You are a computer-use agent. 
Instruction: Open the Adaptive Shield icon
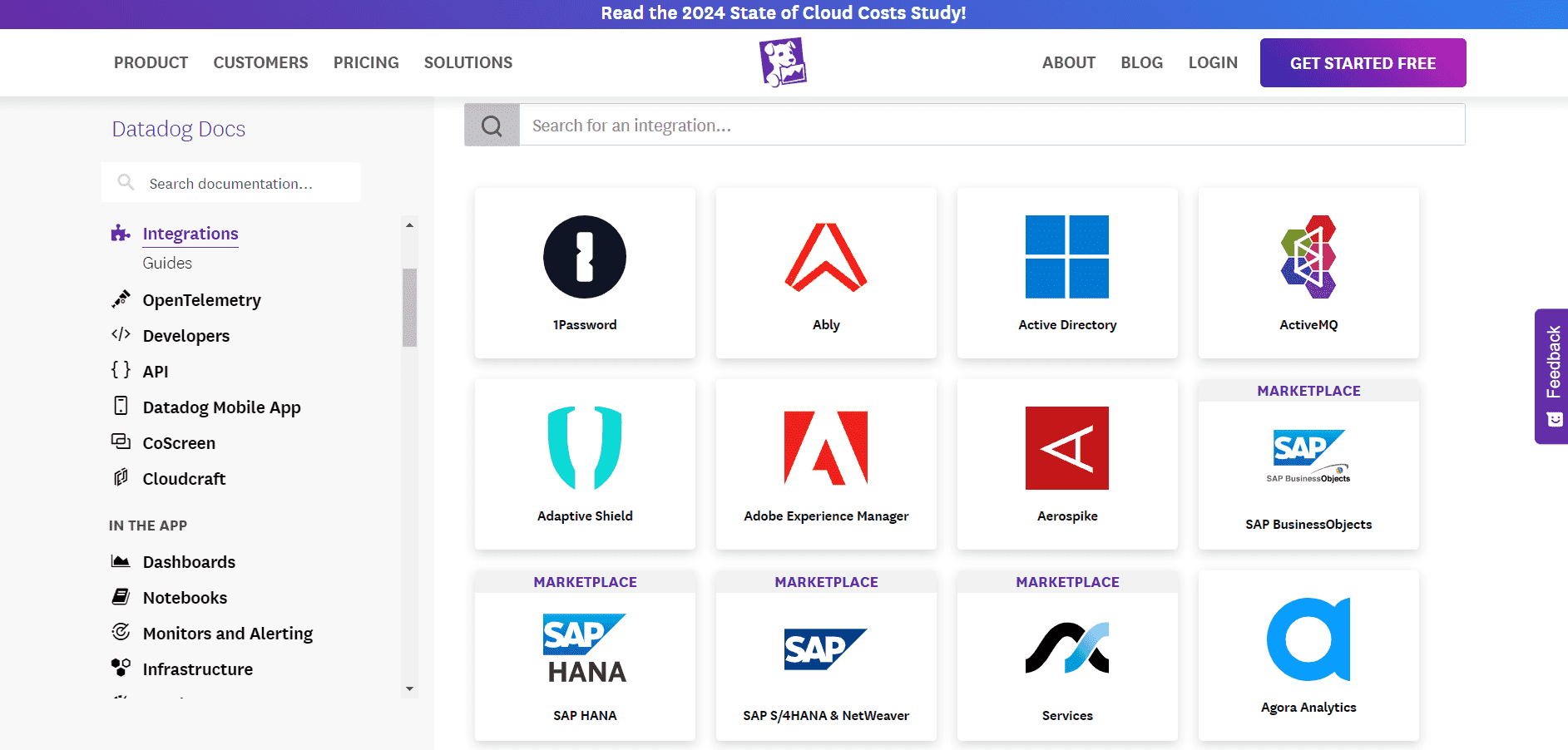click(585, 448)
